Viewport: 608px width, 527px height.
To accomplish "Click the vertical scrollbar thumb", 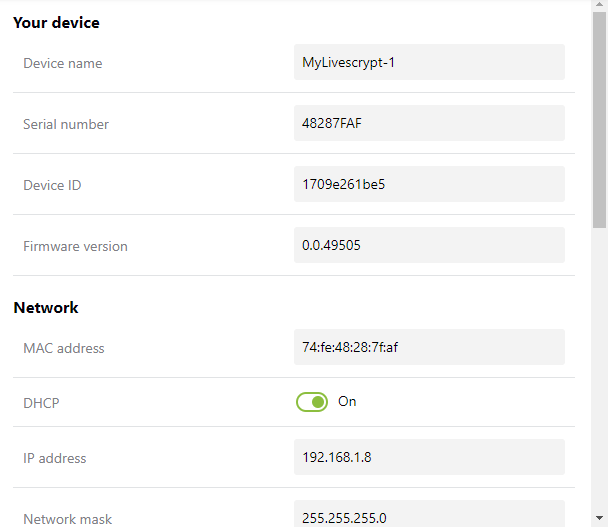I will point(599,120).
